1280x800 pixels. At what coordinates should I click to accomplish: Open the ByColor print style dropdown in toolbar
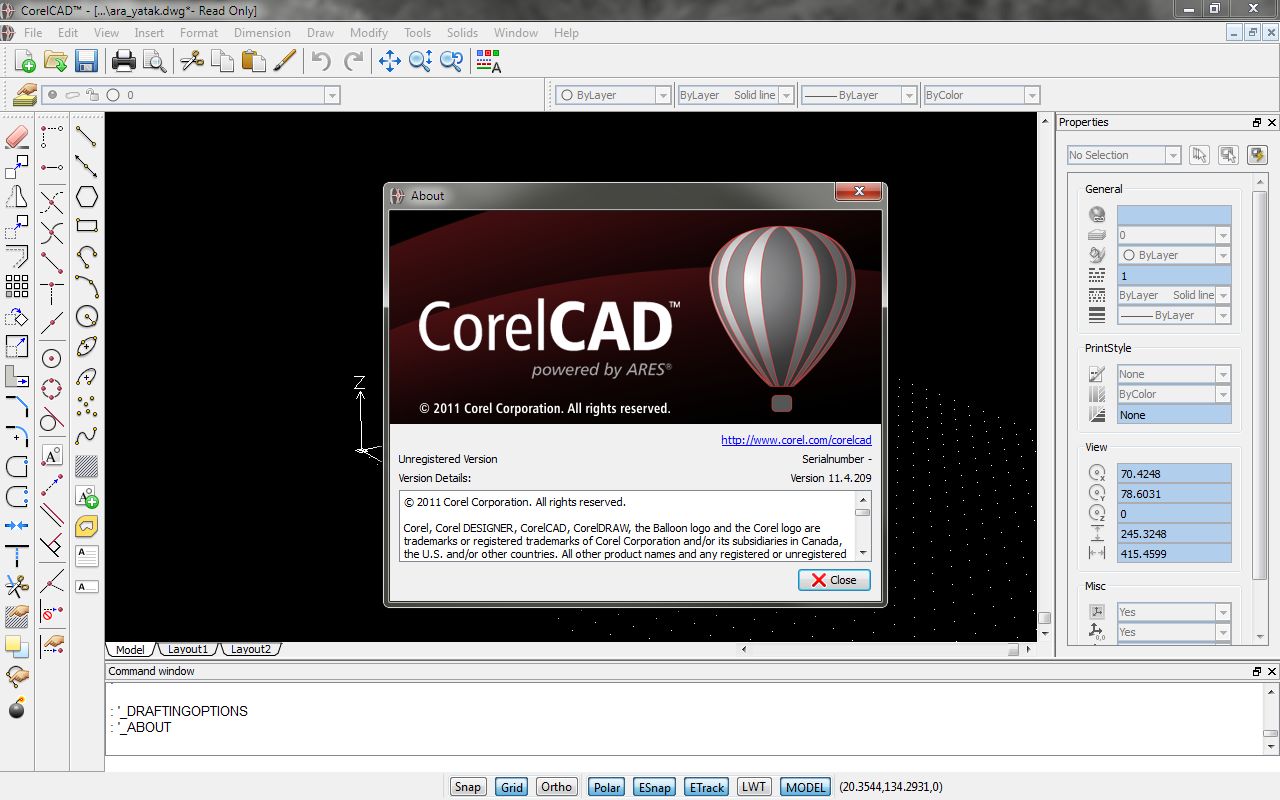(x=1032, y=95)
